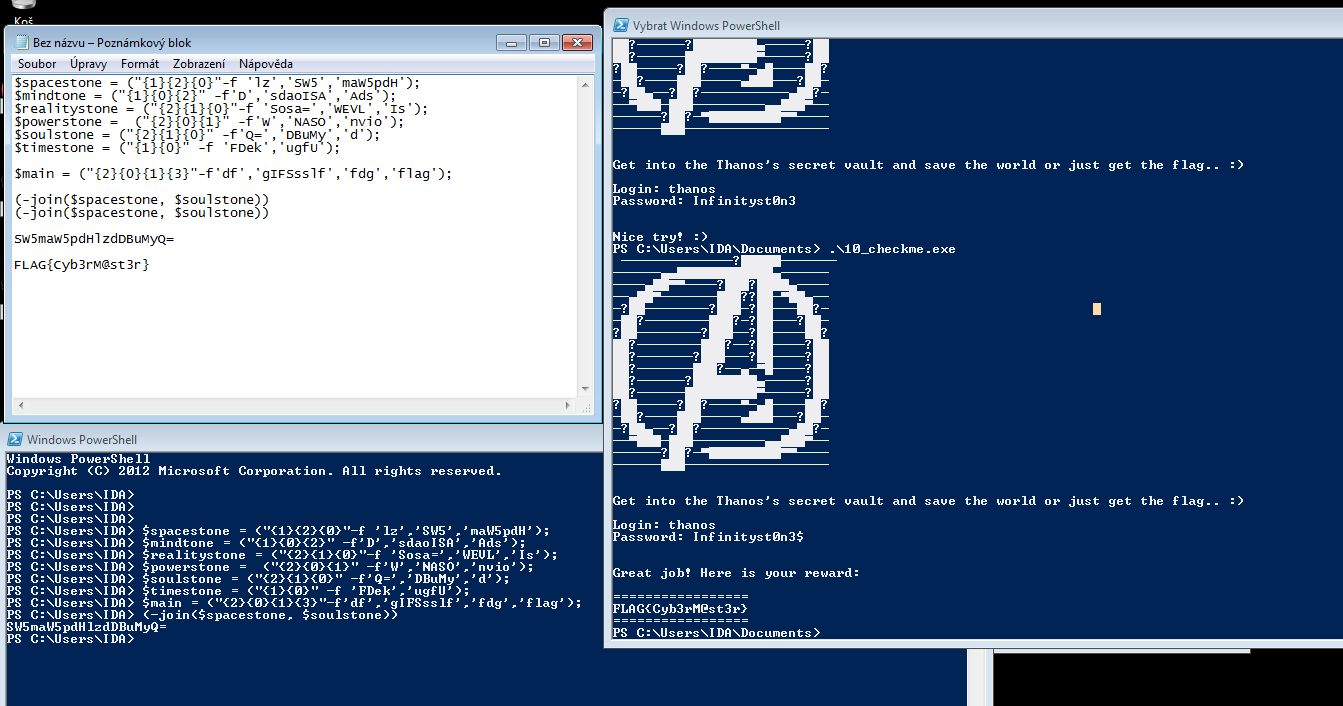Minimize the Notepad window
Viewport: 1343px width, 706px height.
pos(511,42)
